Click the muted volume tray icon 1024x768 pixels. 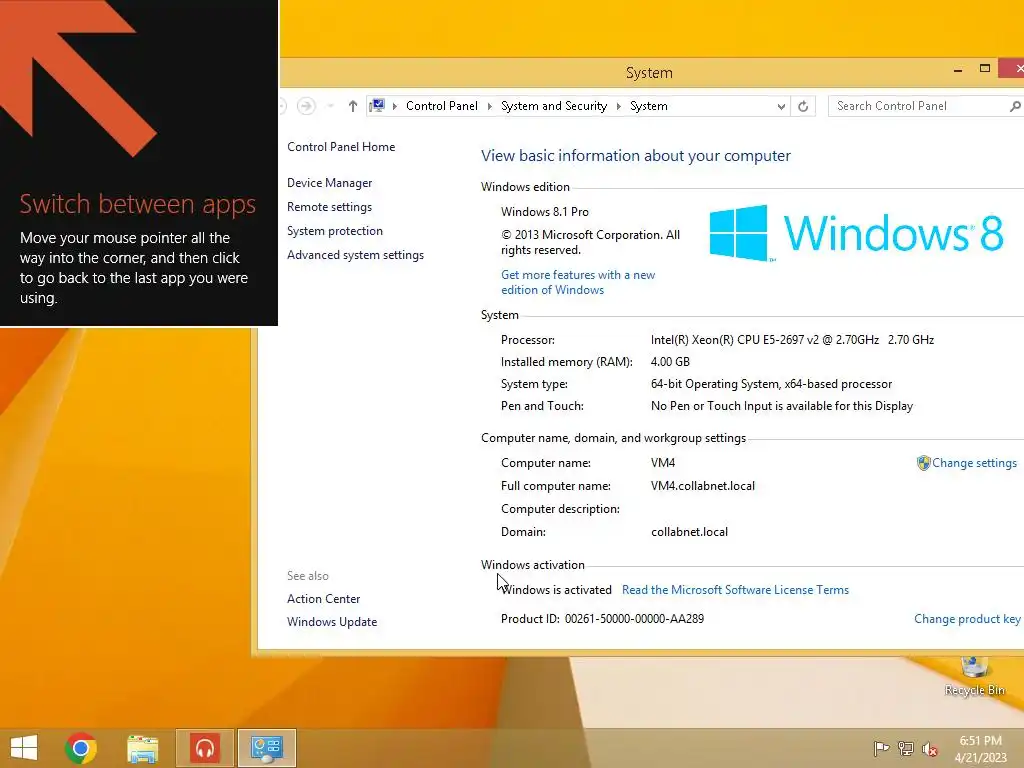click(x=930, y=749)
